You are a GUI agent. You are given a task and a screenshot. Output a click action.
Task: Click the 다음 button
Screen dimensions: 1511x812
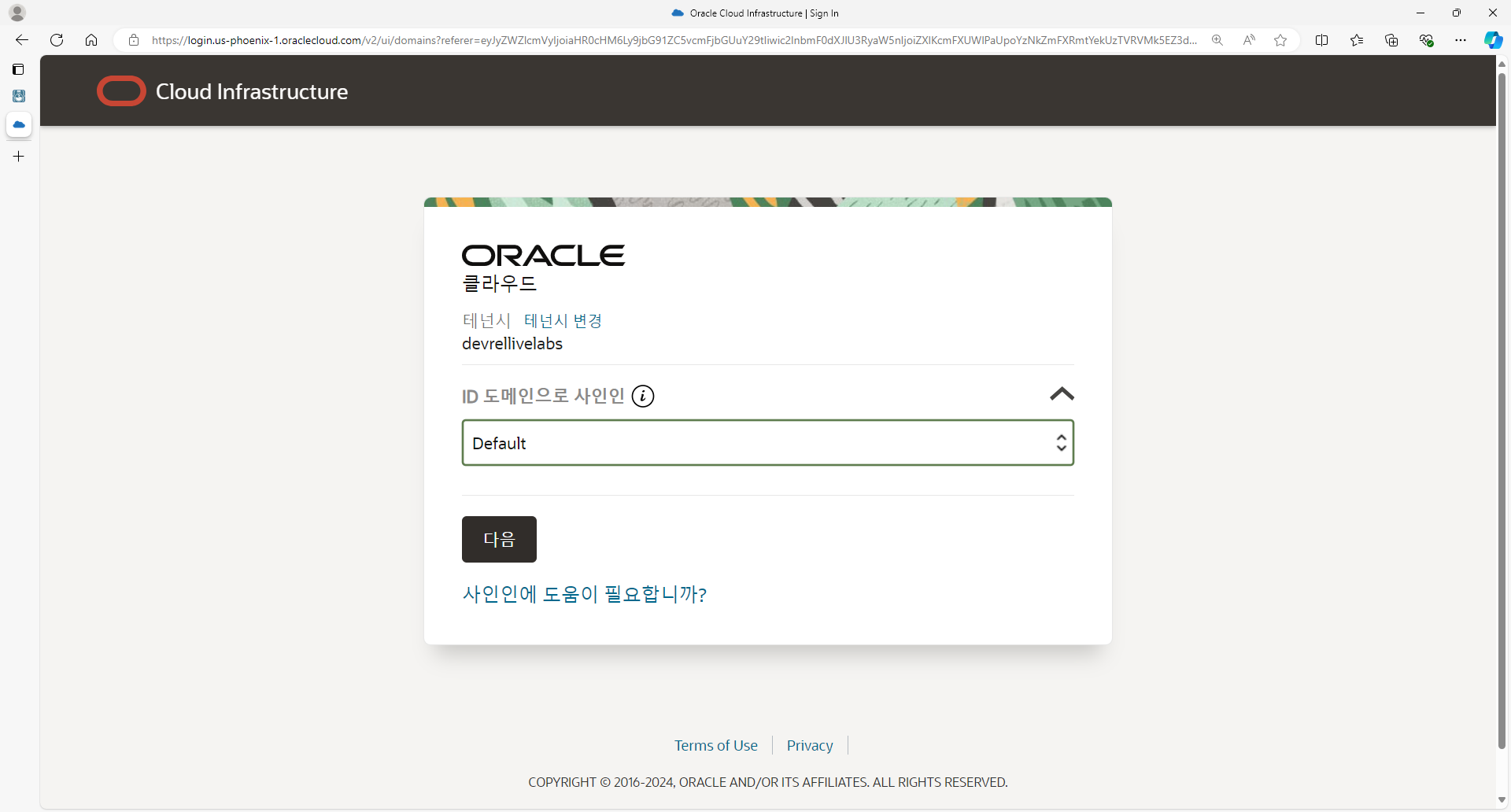pyautogui.click(x=499, y=540)
